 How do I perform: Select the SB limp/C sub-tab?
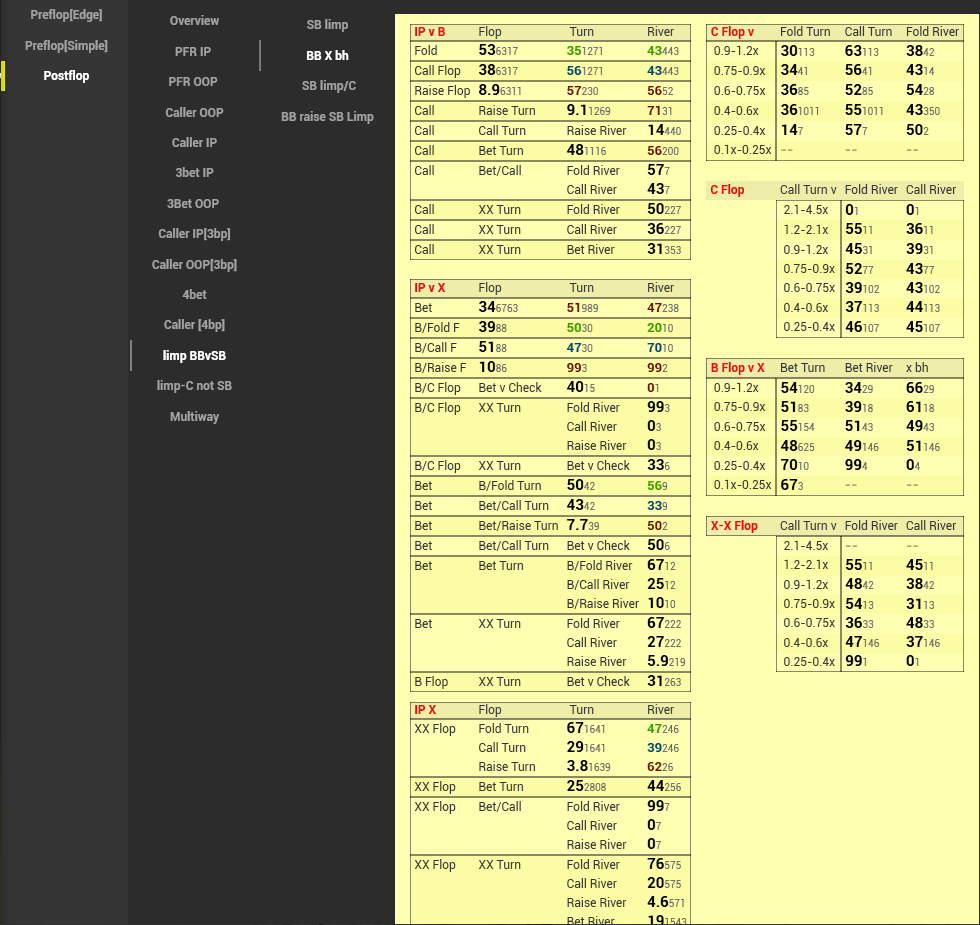click(x=328, y=86)
